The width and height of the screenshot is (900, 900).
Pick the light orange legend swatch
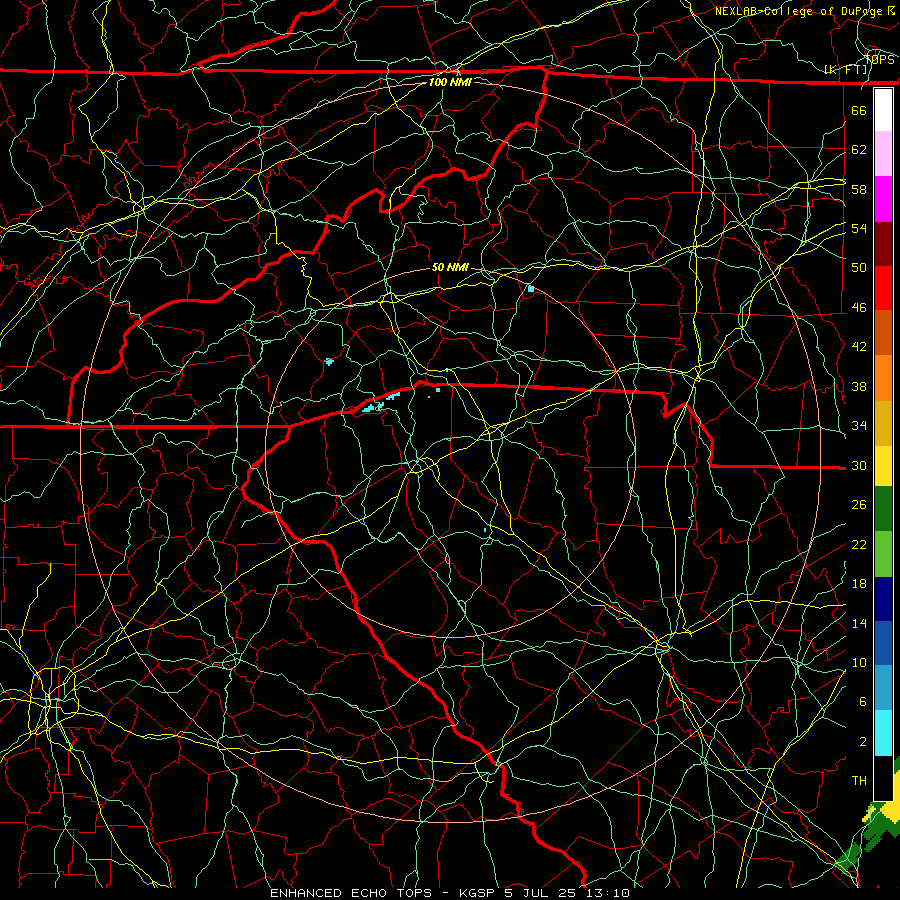tap(883, 378)
